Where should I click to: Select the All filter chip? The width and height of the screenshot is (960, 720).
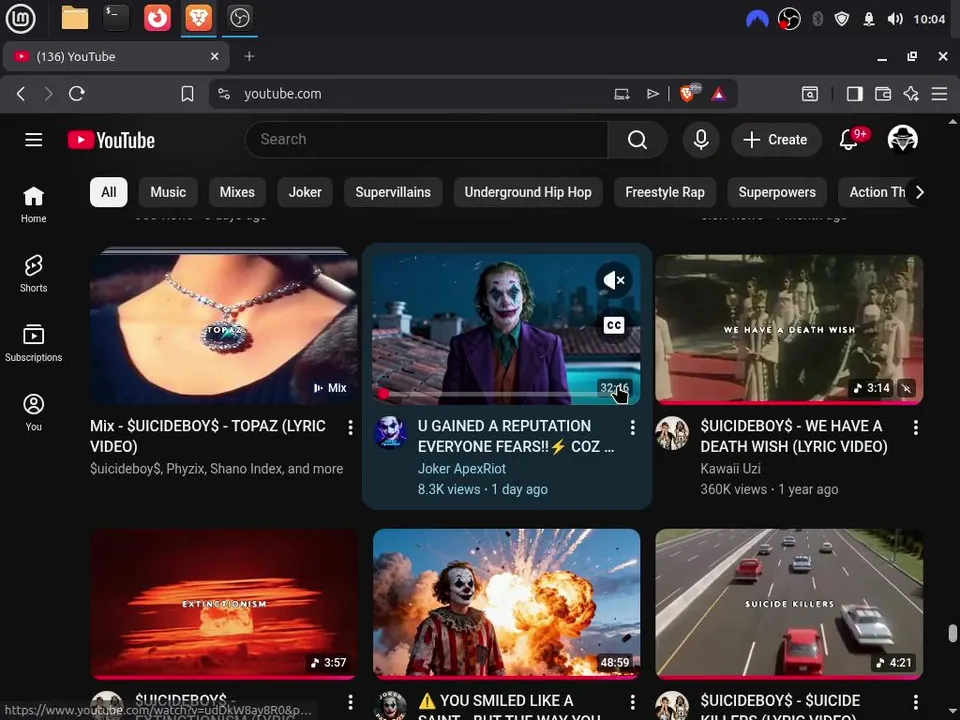pos(108,192)
